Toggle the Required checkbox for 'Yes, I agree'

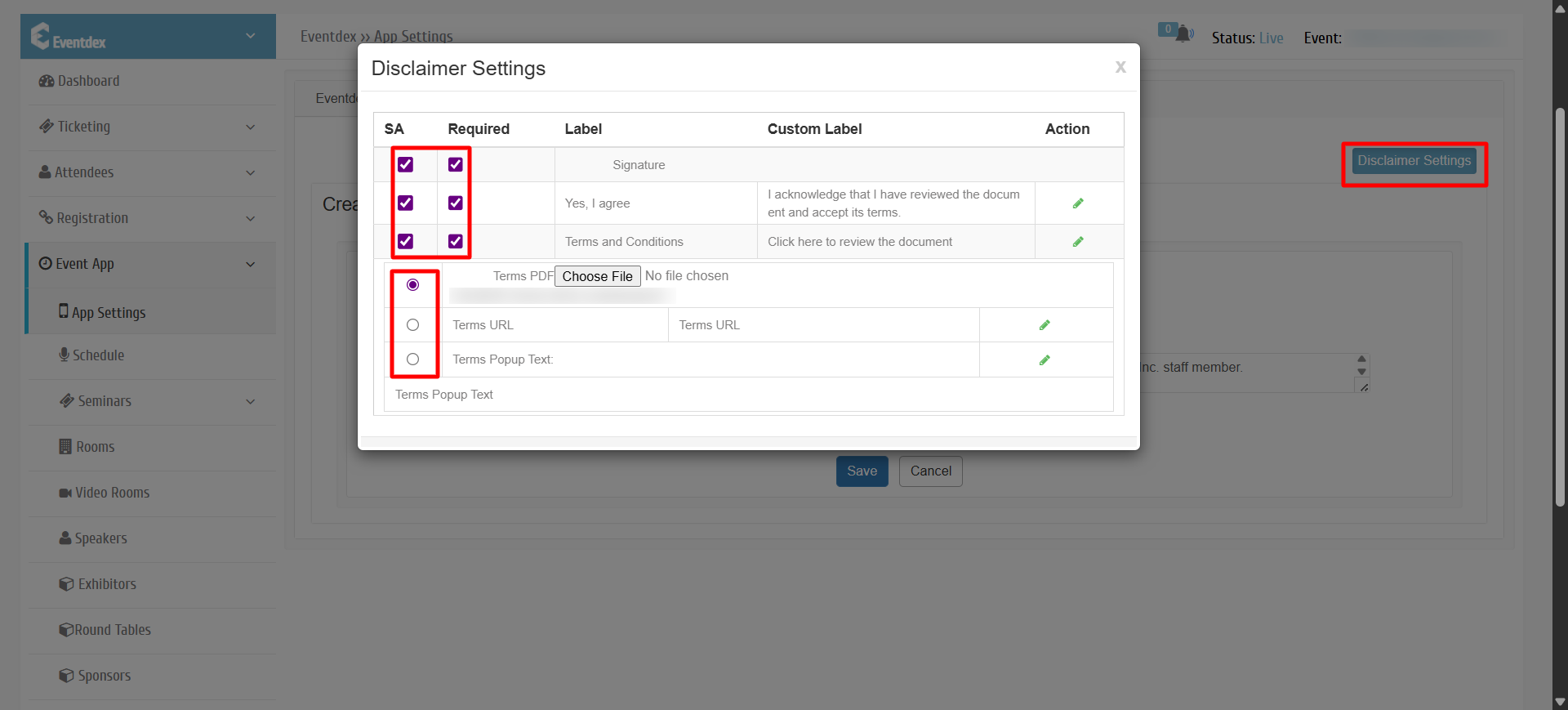[x=456, y=203]
